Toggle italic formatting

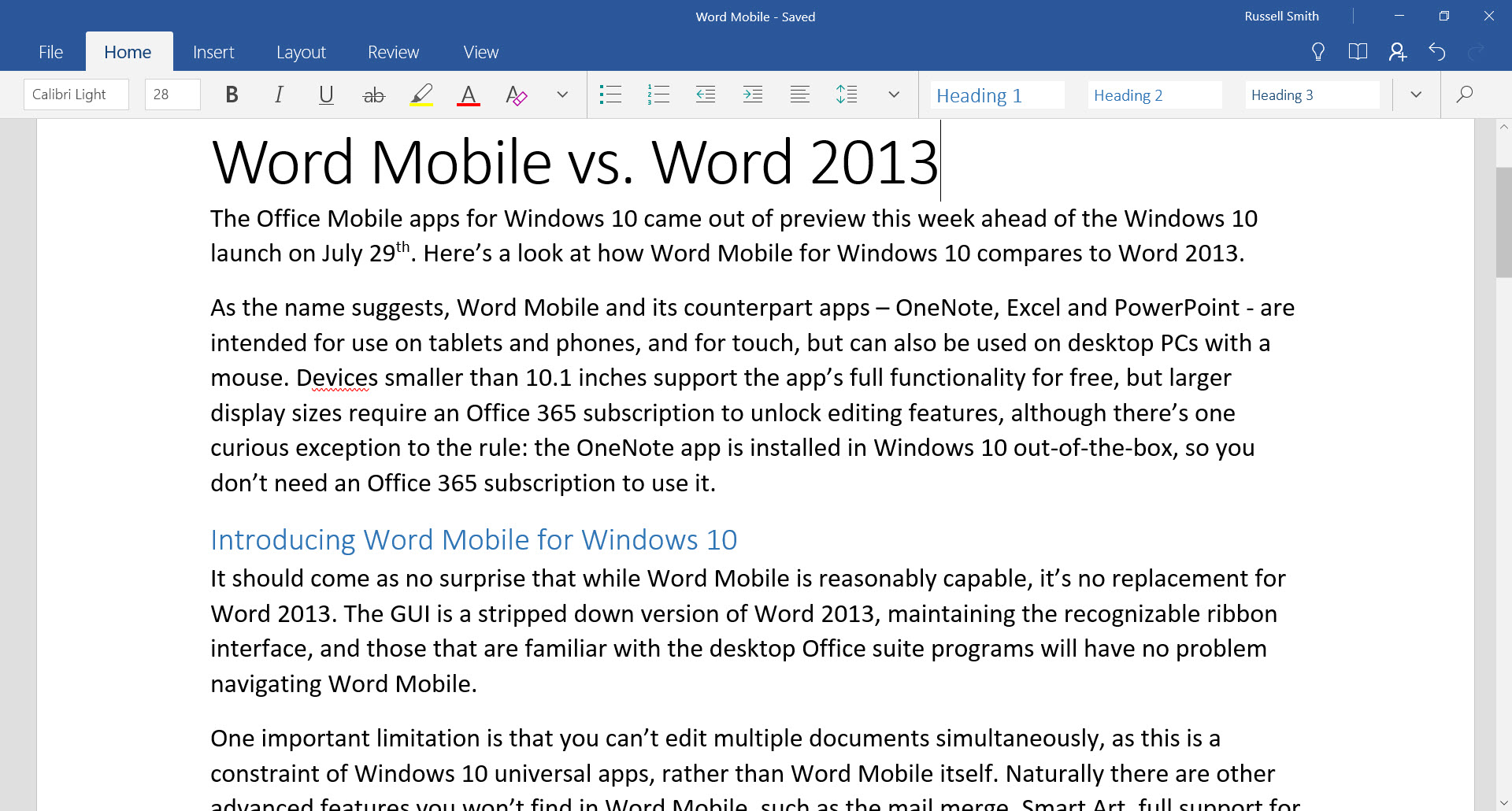pos(279,94)
